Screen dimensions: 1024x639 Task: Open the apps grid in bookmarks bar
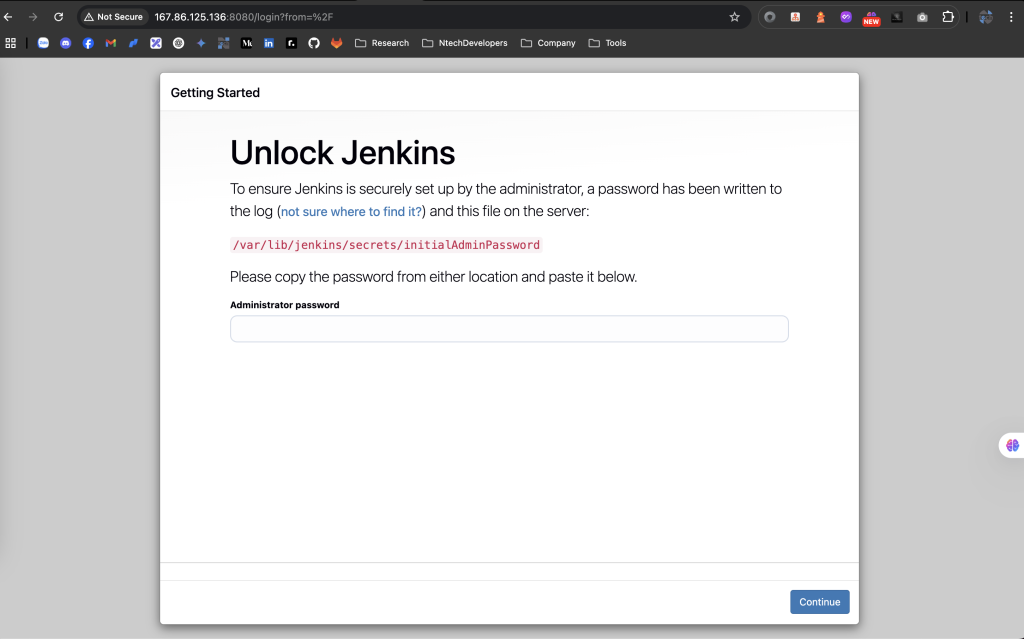click(10, 43)
